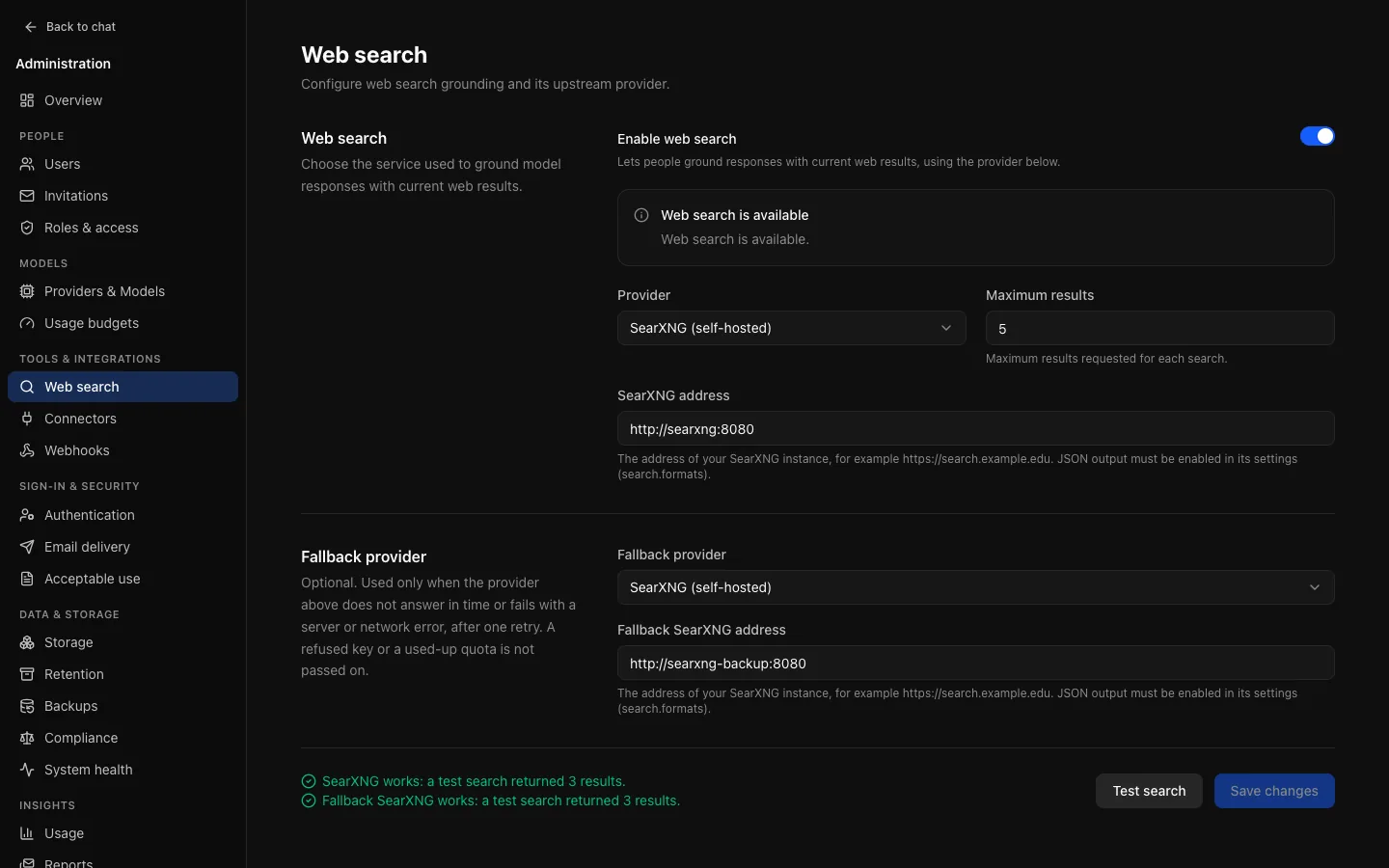Go to the Reports section

123,861
